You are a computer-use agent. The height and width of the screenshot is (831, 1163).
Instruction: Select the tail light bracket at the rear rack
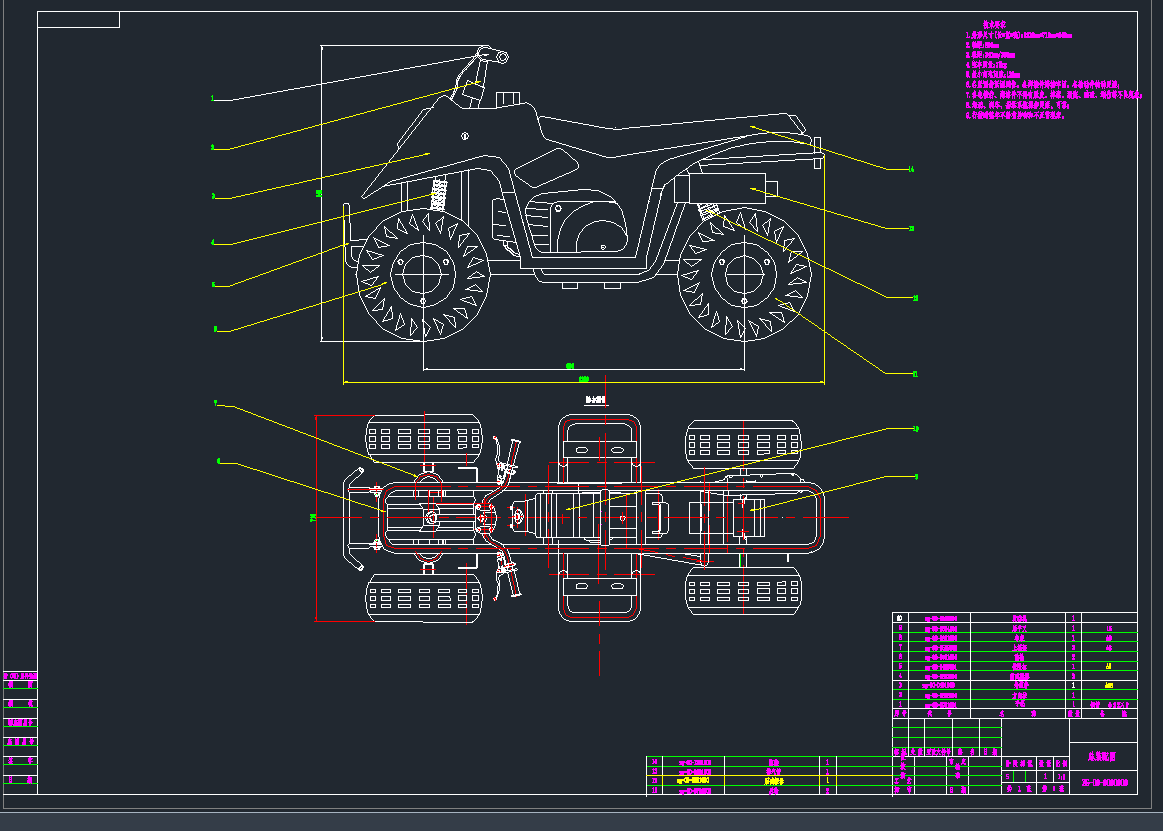click(x=818, y=153)
